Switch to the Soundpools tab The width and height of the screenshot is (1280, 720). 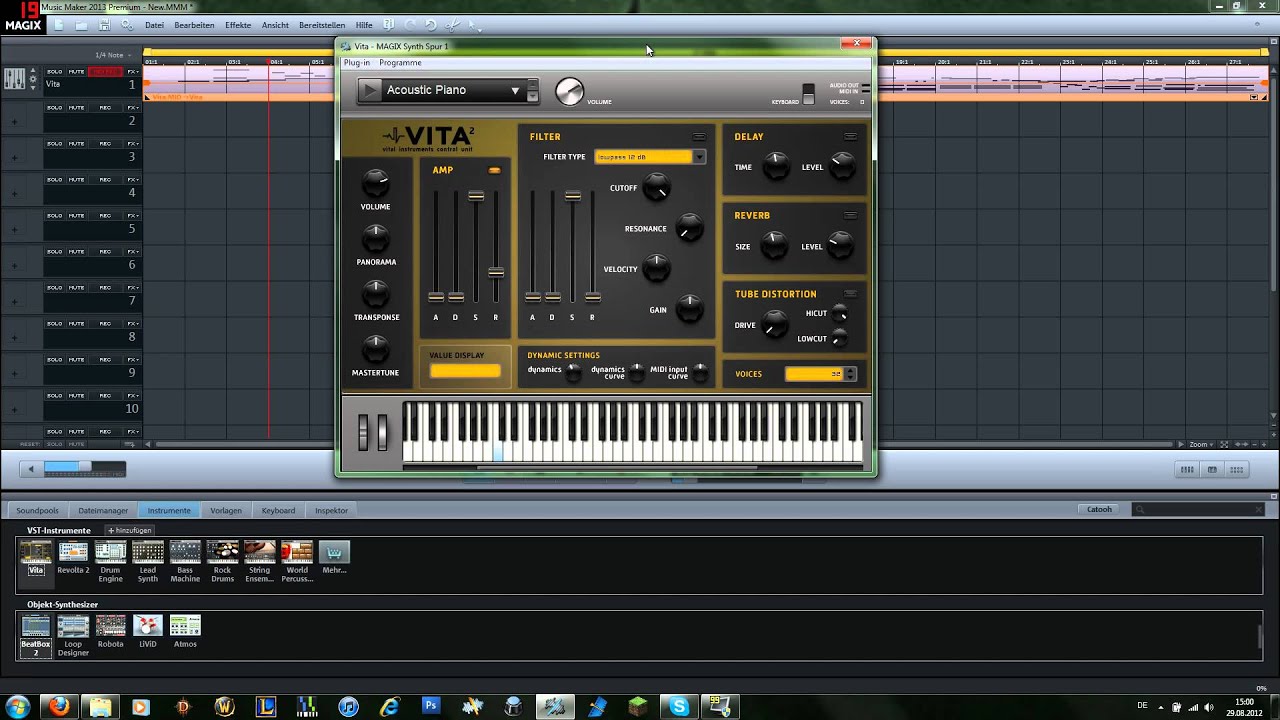[x=37, y=510]
